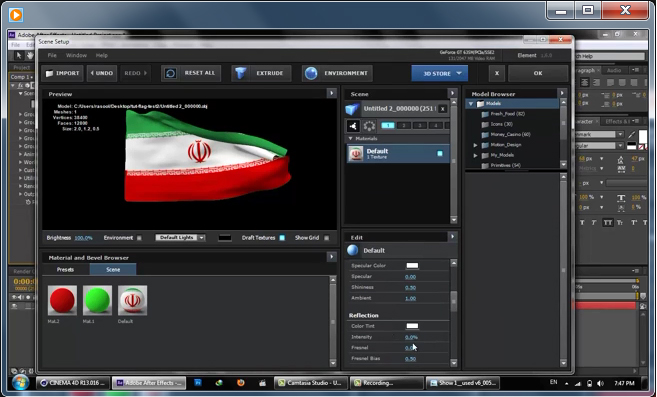
Task: Open Photoshop from the taskbar
Action: [x=198, y=383]
